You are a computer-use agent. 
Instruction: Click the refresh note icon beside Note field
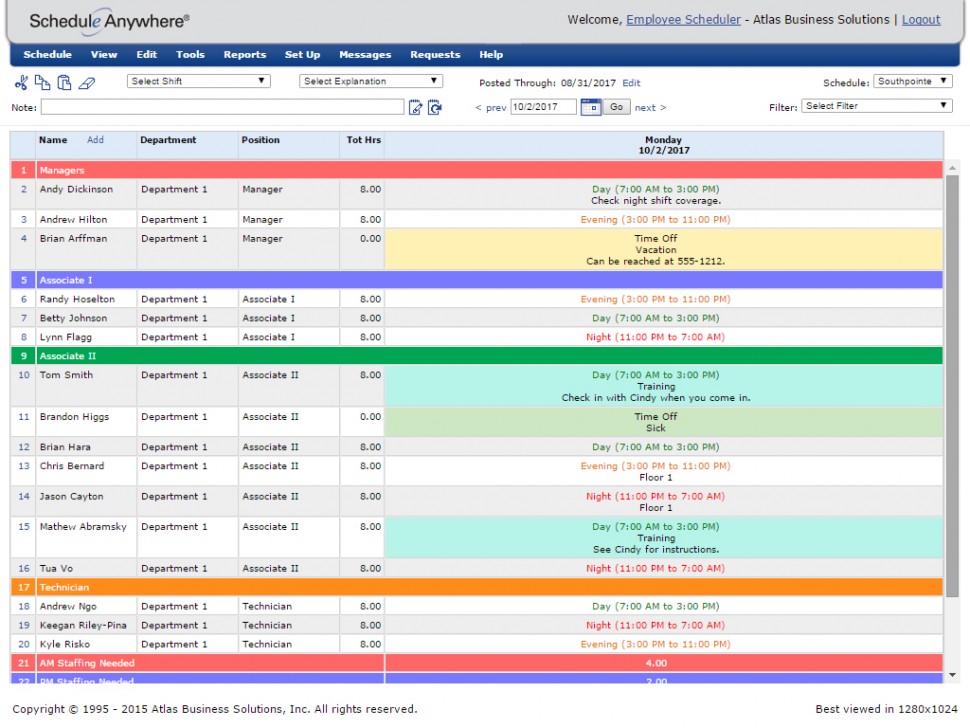click(435, 108)
